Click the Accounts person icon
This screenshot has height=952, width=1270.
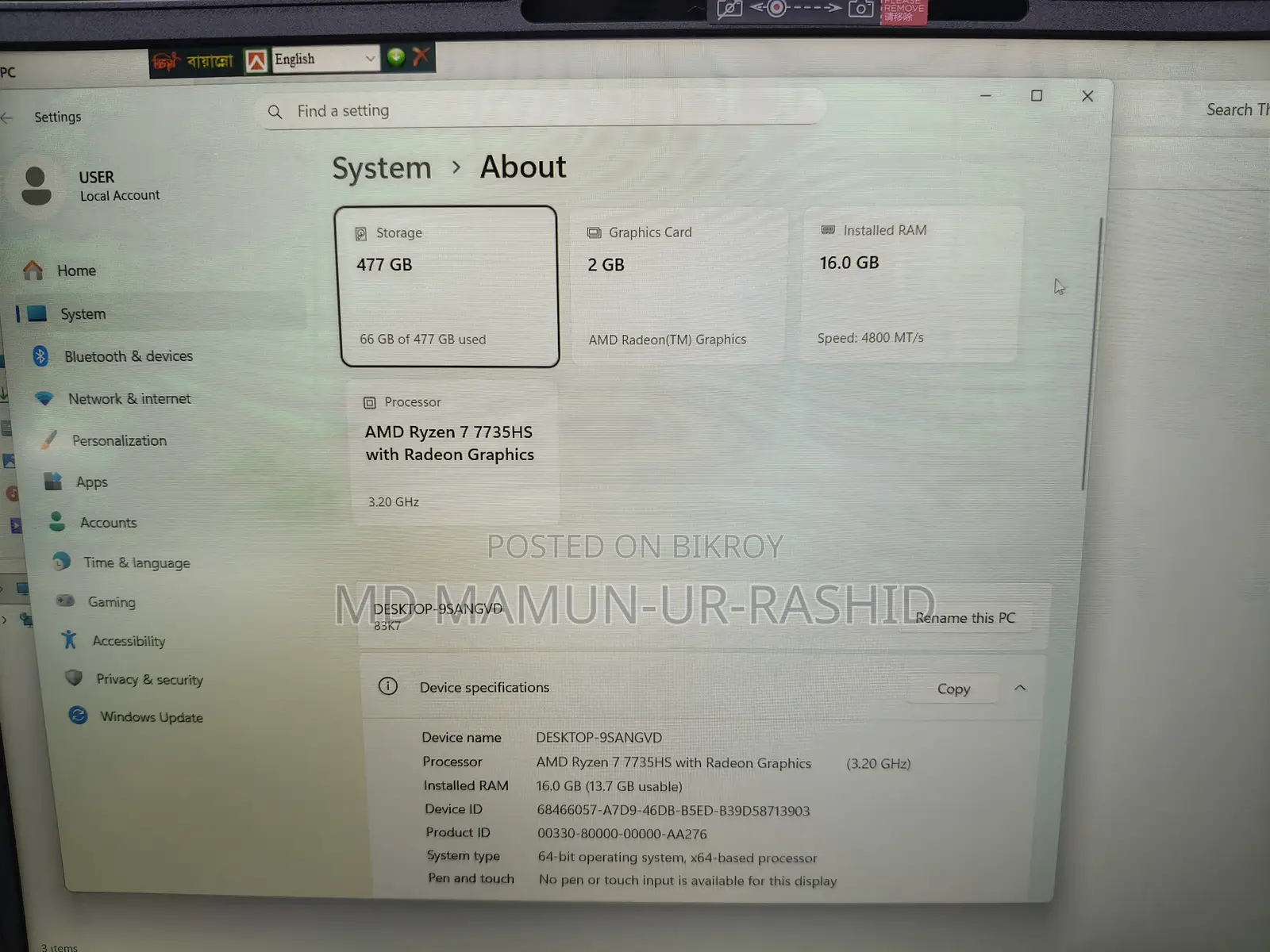tap(57, 521)
